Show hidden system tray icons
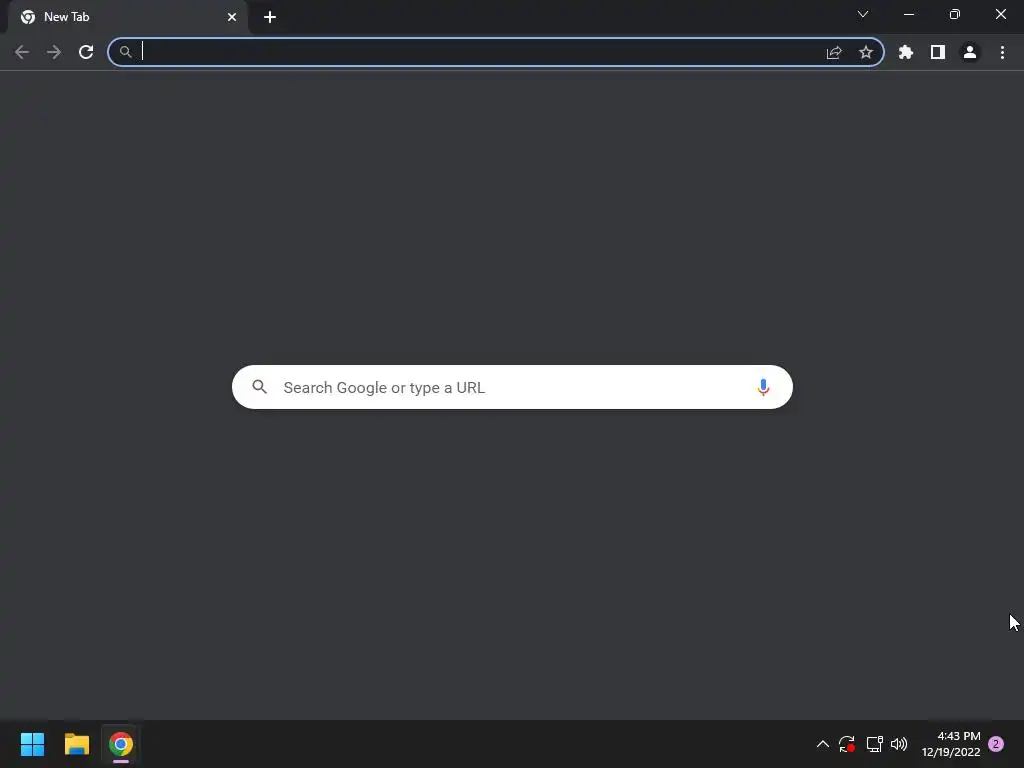Image resolution: width=1024 pixels, height=768 pixels. coord(823,744)
